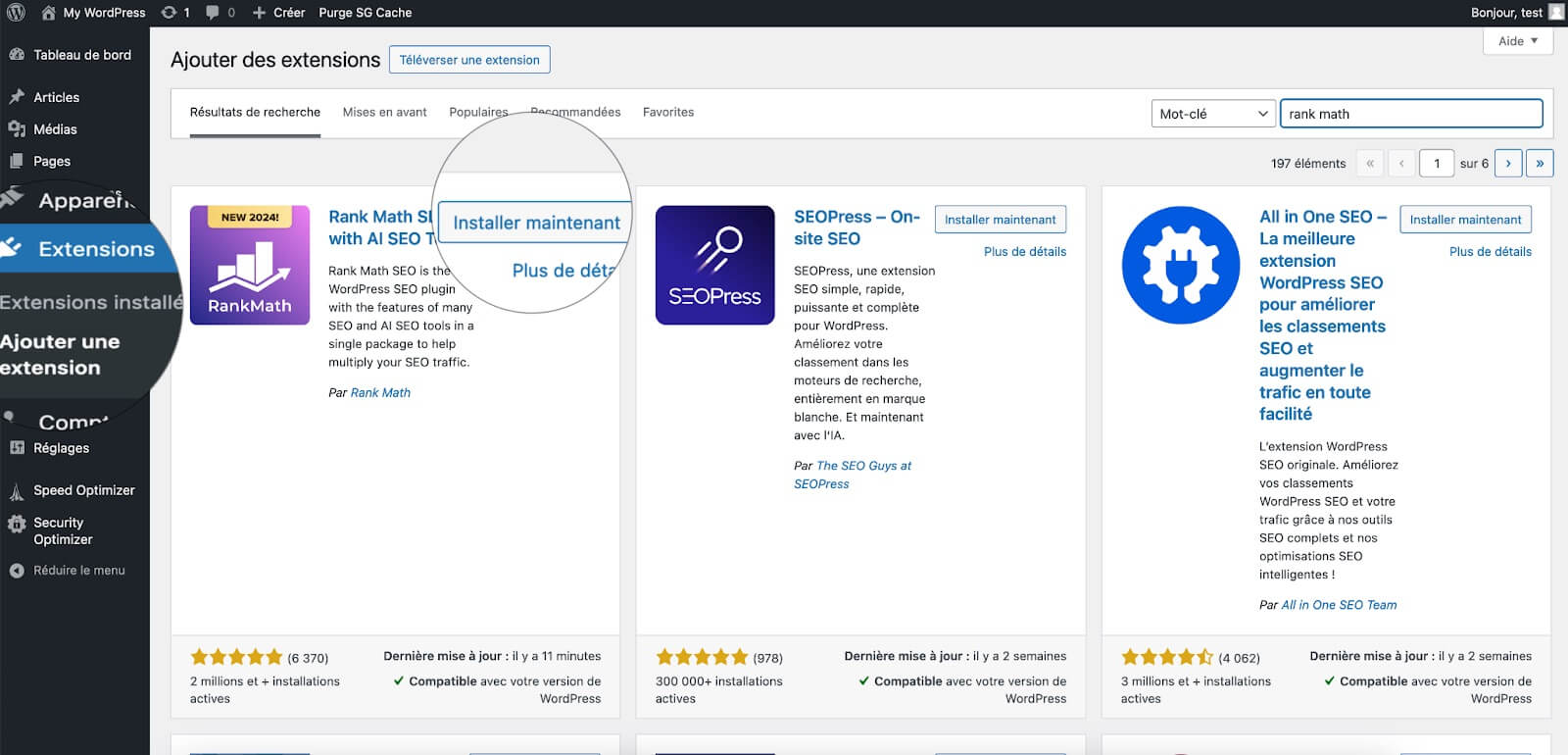This screenshot has height=755, width=1568.
Task: Install All in One SEO now
Action: (x=1465, y=220)
